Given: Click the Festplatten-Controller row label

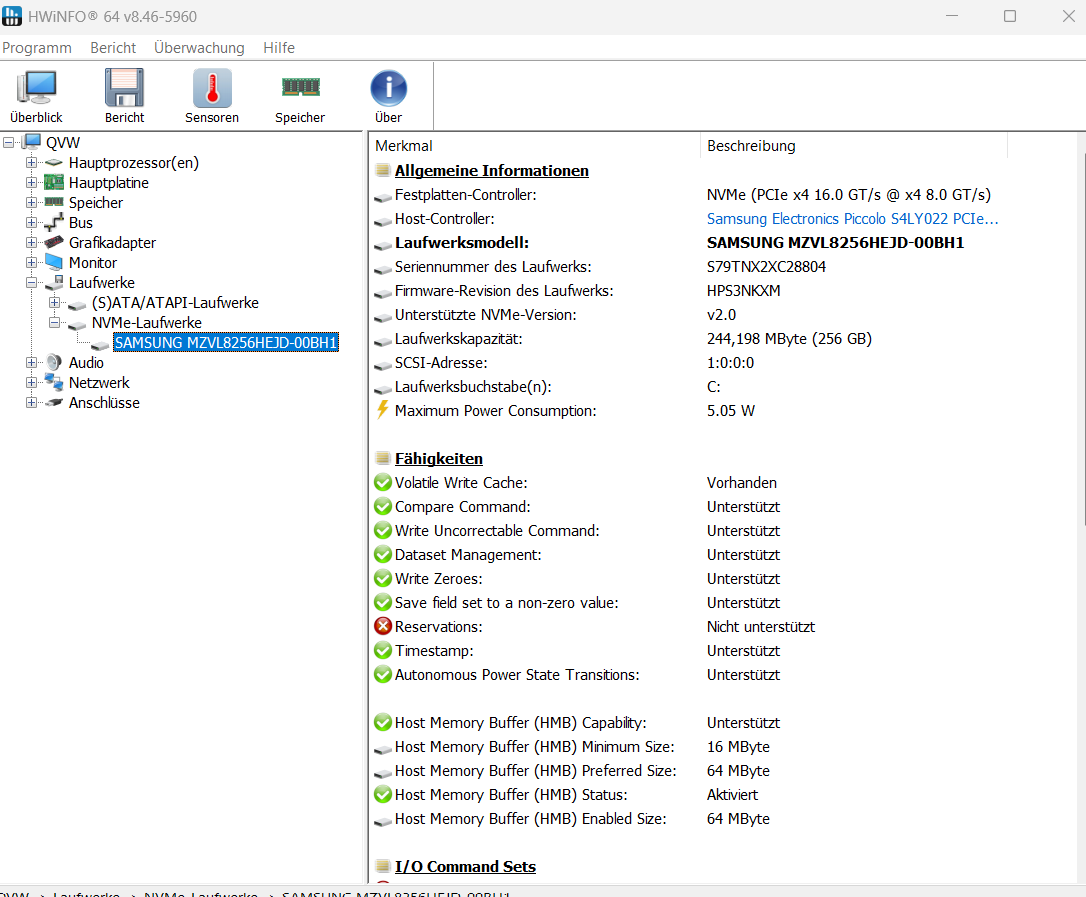Looking at the screenshot, I should 466,195.
